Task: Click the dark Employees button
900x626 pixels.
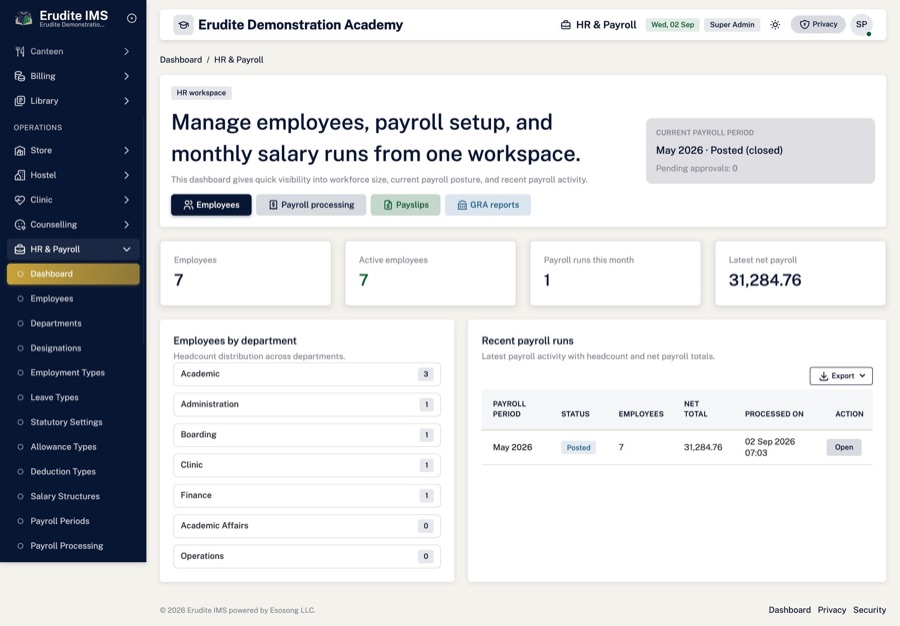Action: pos(211,205)
